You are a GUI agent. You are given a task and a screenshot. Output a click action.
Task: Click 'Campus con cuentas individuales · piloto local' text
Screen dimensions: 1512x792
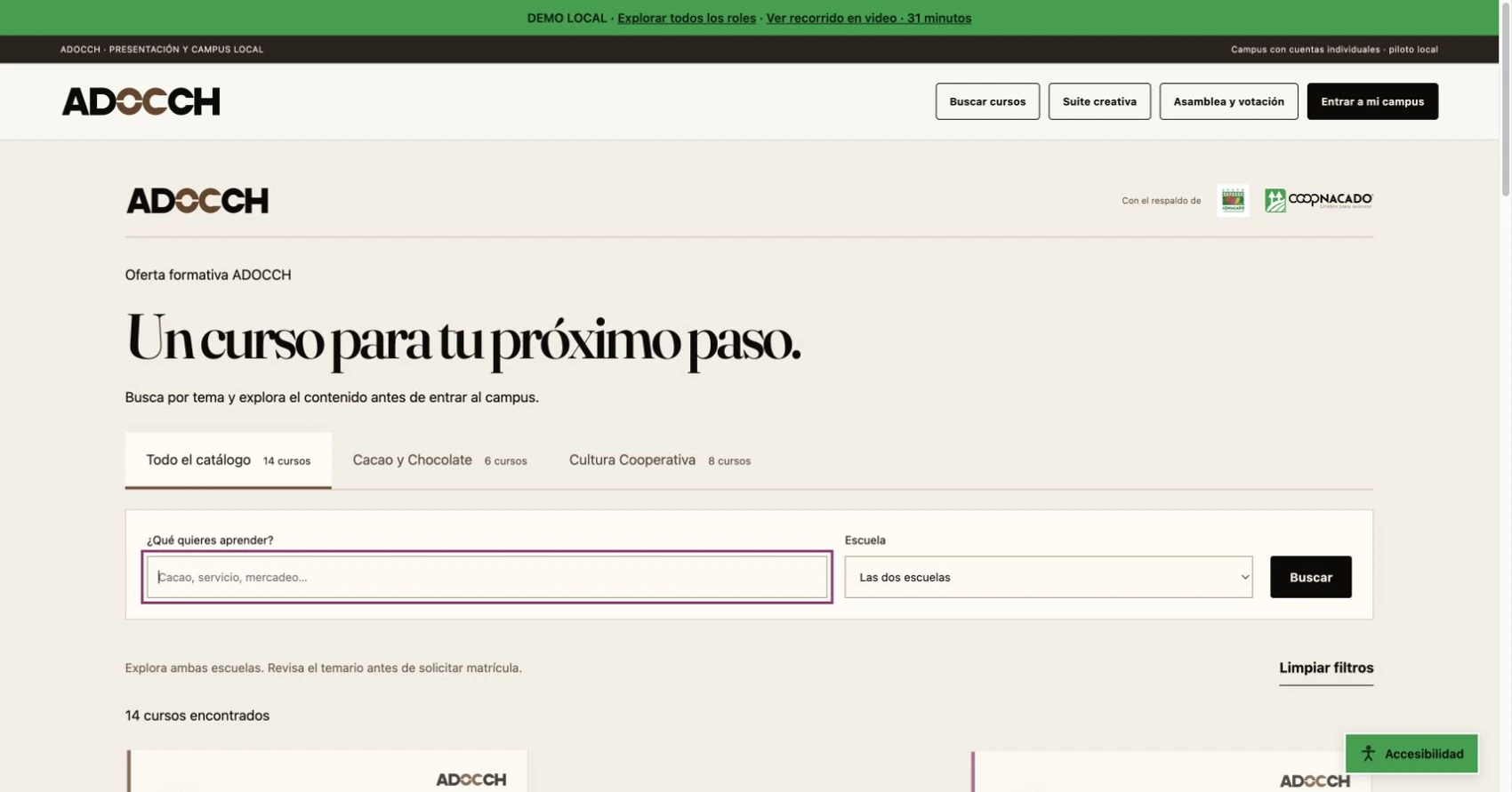pos(1334,50)
